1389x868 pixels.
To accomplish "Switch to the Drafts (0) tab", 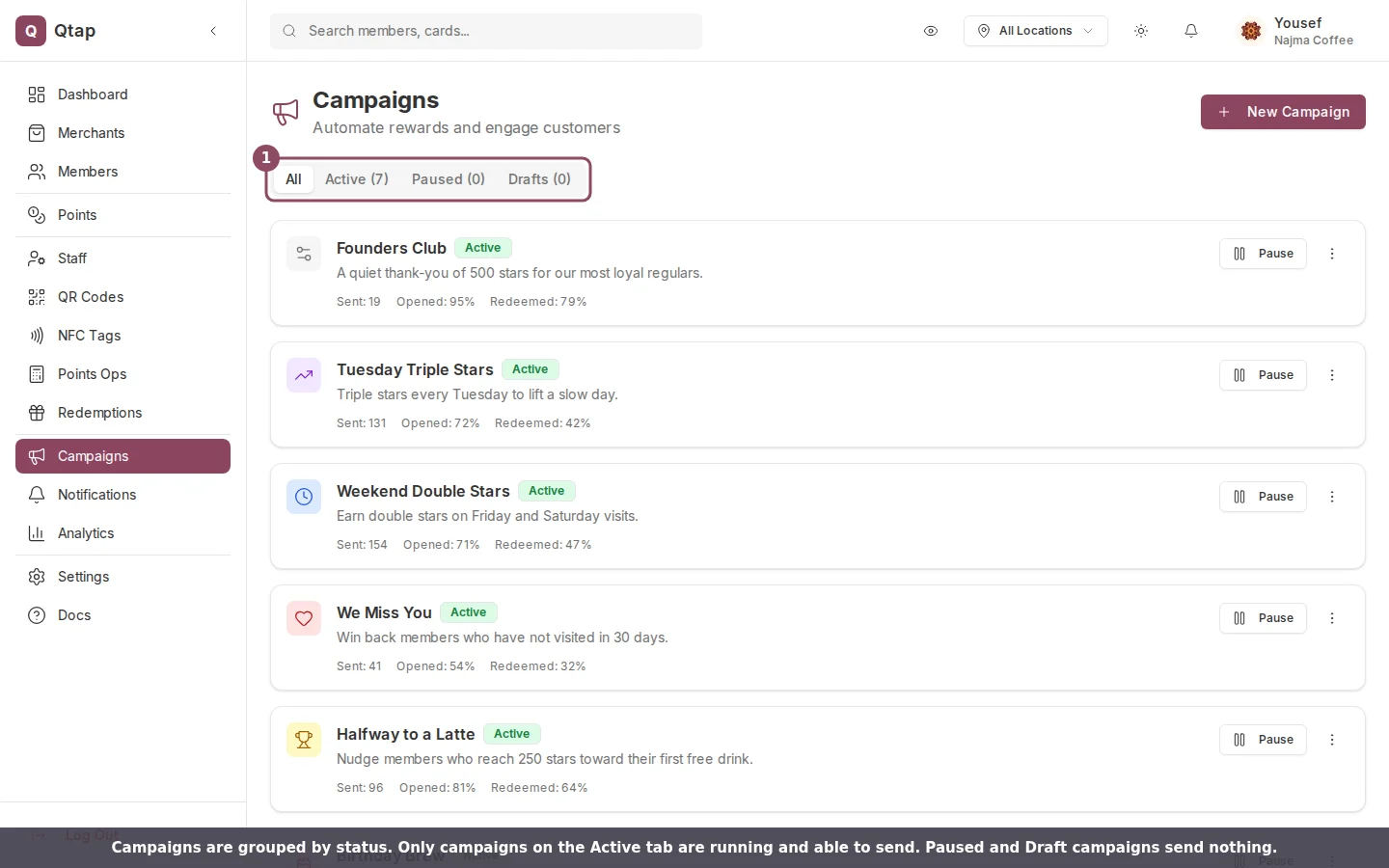I will 539,179.
